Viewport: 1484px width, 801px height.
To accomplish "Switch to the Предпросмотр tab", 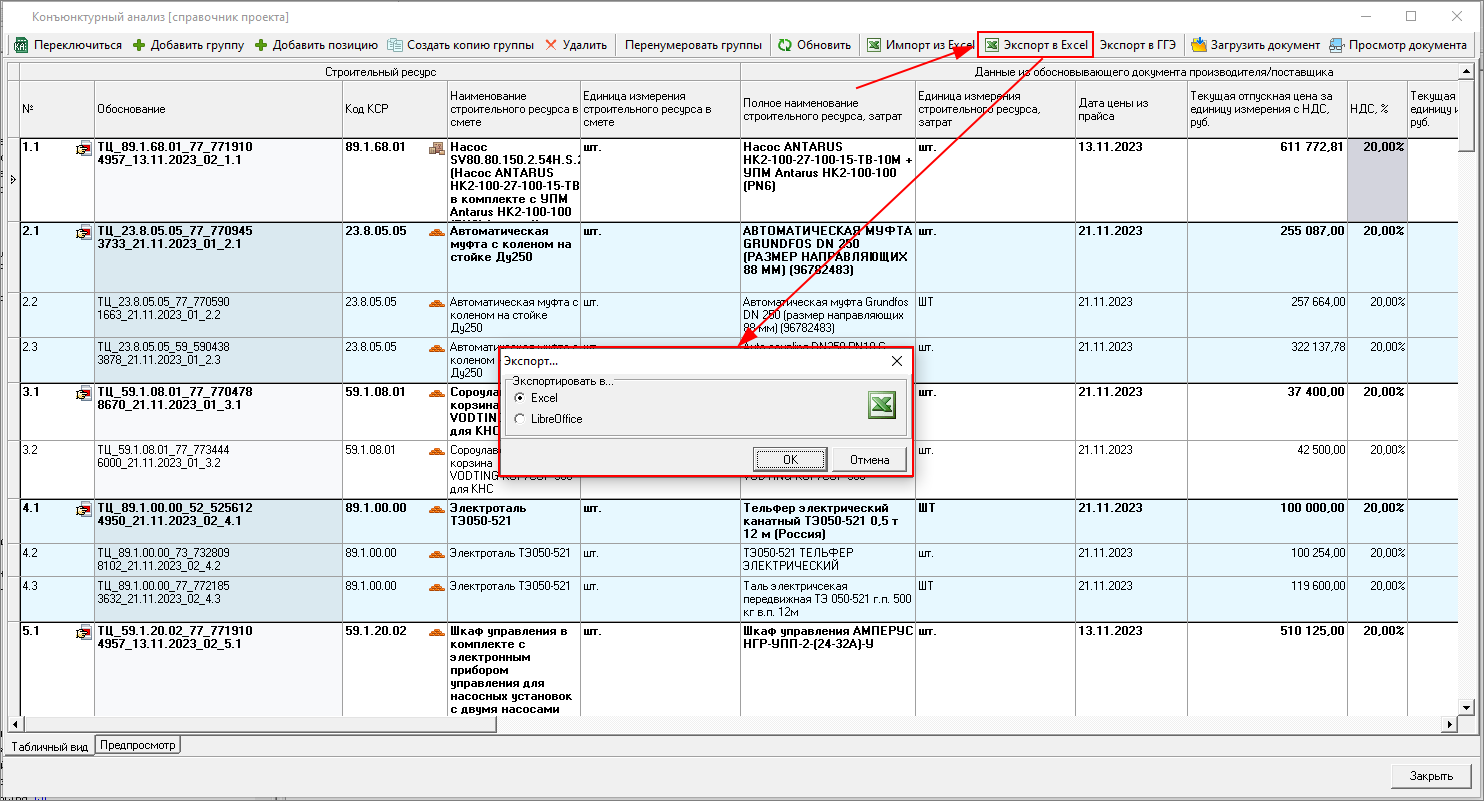I will click(138, 745).
